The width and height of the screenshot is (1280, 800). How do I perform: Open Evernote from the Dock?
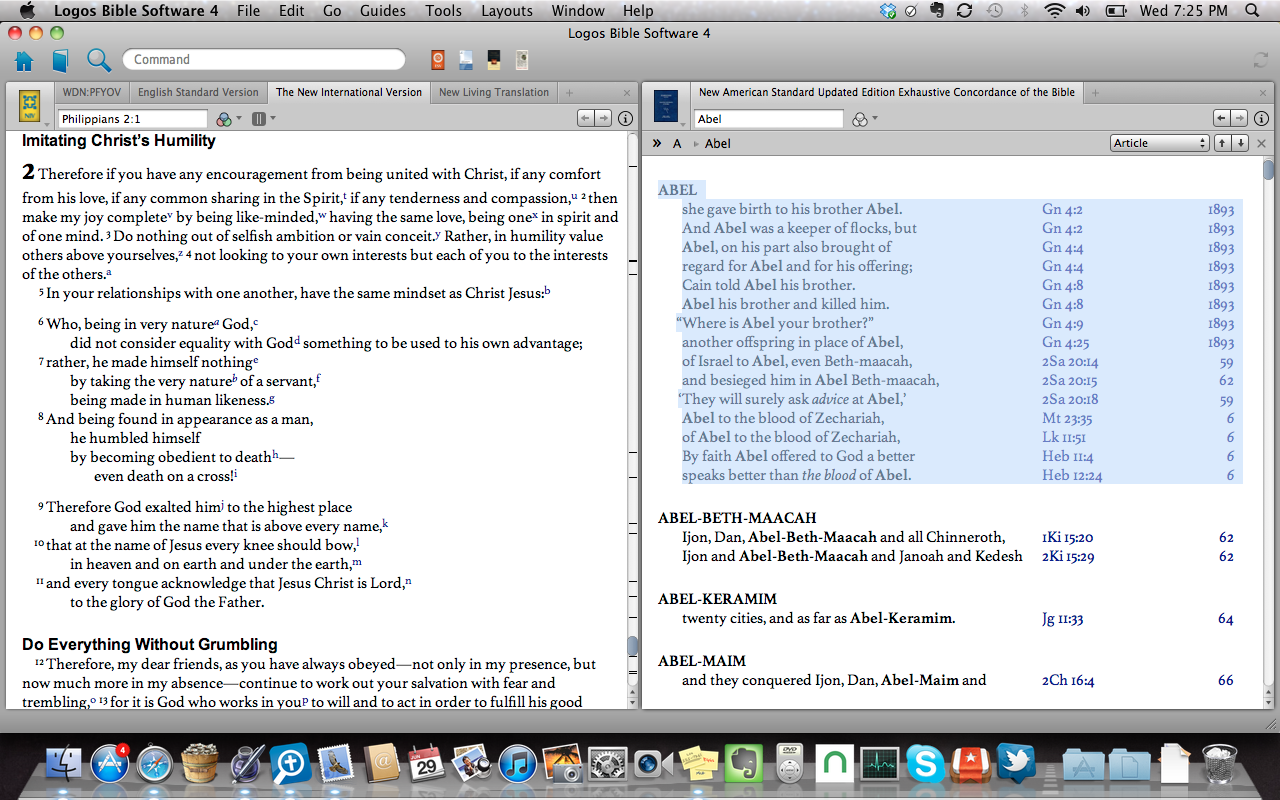(742, 765)
